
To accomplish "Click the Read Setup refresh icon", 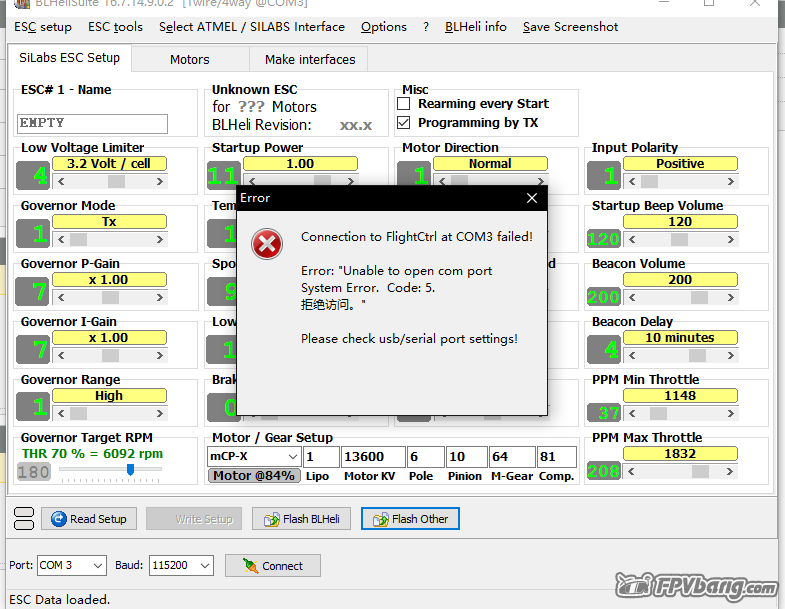I will point(59,519).
